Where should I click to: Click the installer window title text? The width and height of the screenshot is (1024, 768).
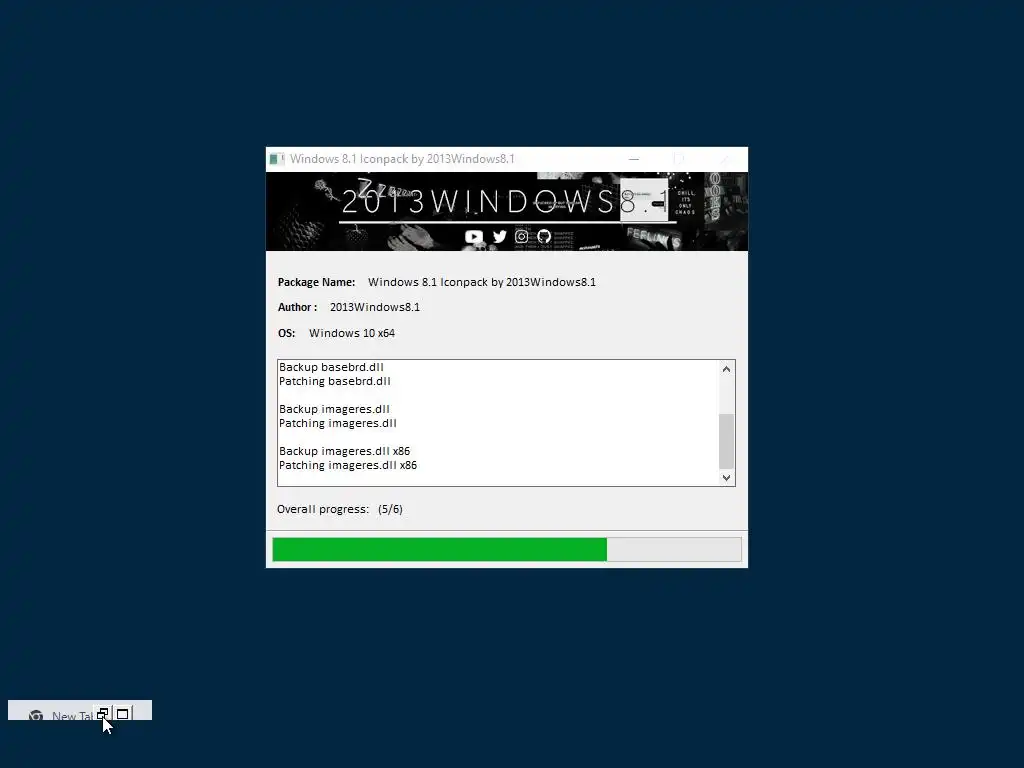[402, 159]
